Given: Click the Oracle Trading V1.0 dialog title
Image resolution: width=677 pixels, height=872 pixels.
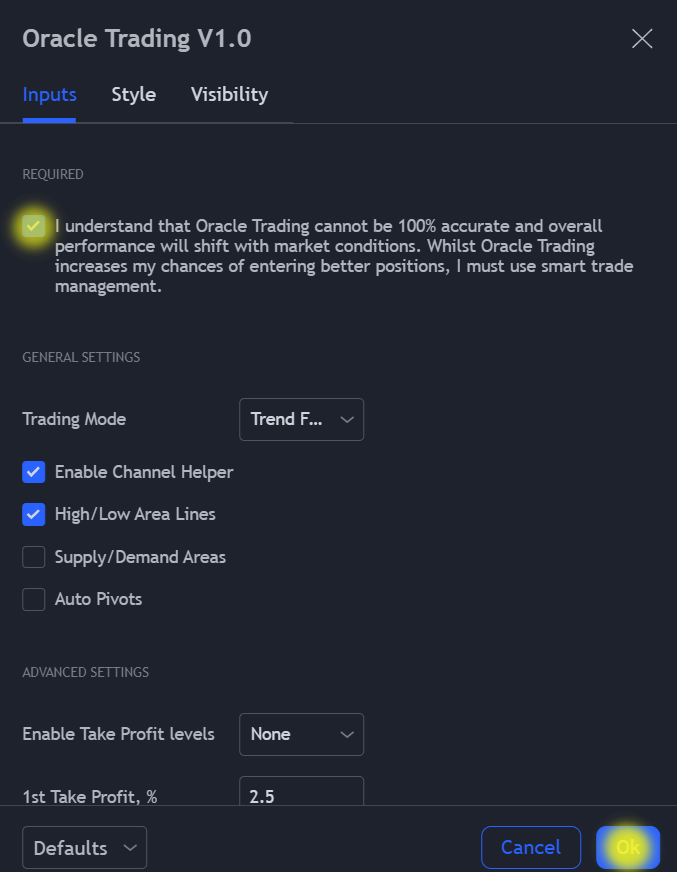Looking at the screenshot, I should point(137,39).
